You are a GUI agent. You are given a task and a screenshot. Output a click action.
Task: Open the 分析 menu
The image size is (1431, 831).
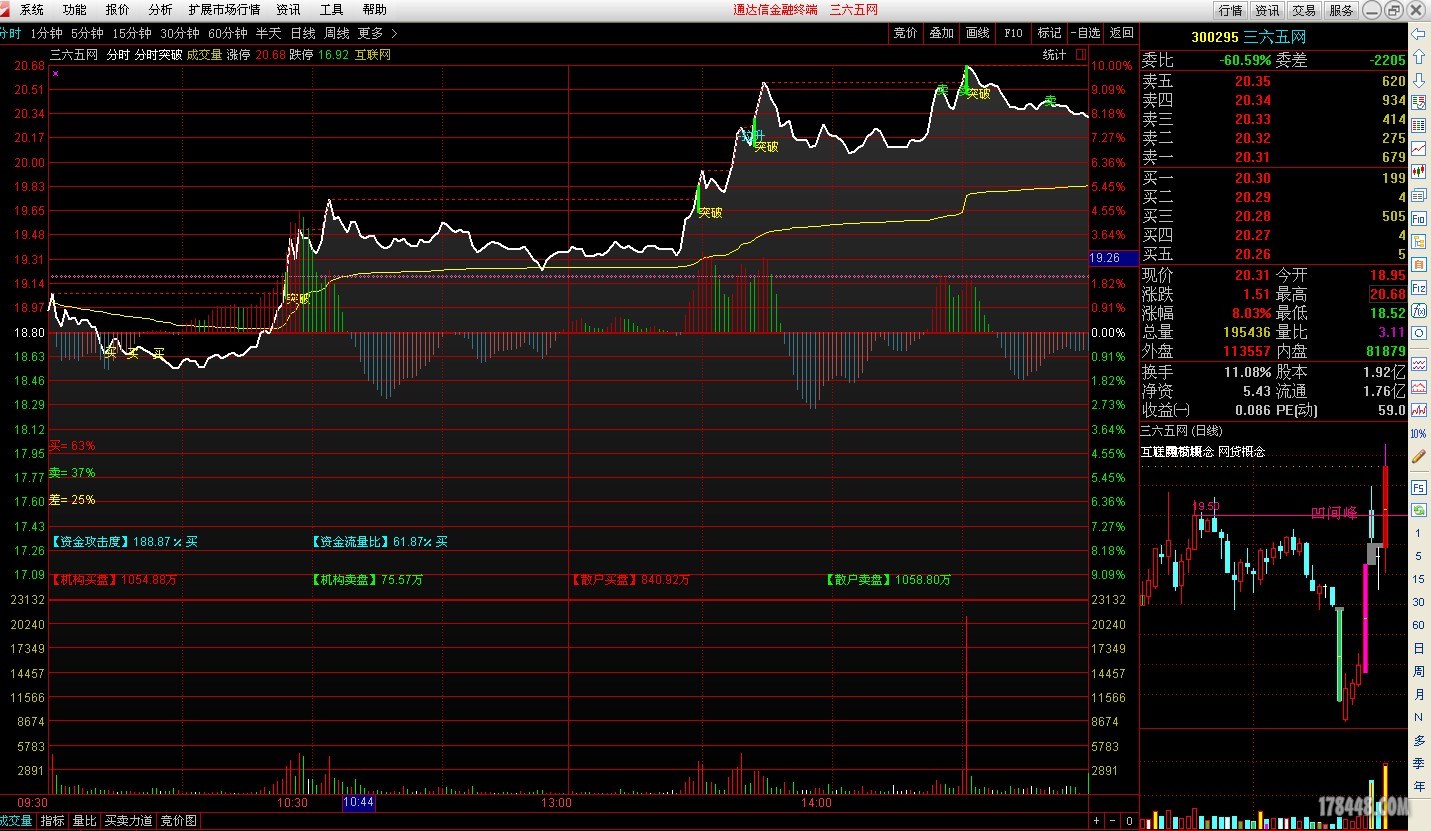click(160, 9)
